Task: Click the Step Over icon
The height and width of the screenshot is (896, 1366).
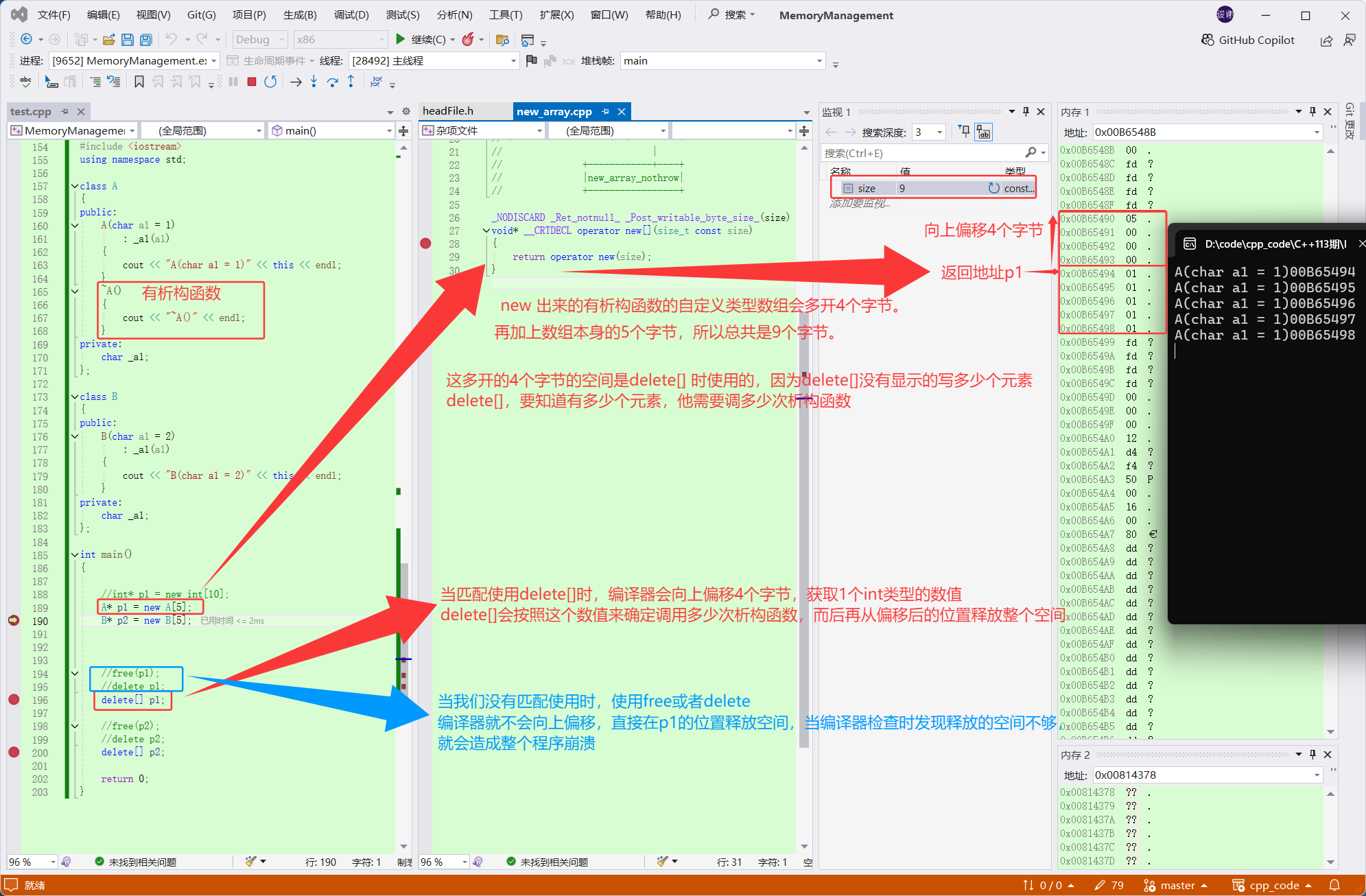Action: [332, 82]
